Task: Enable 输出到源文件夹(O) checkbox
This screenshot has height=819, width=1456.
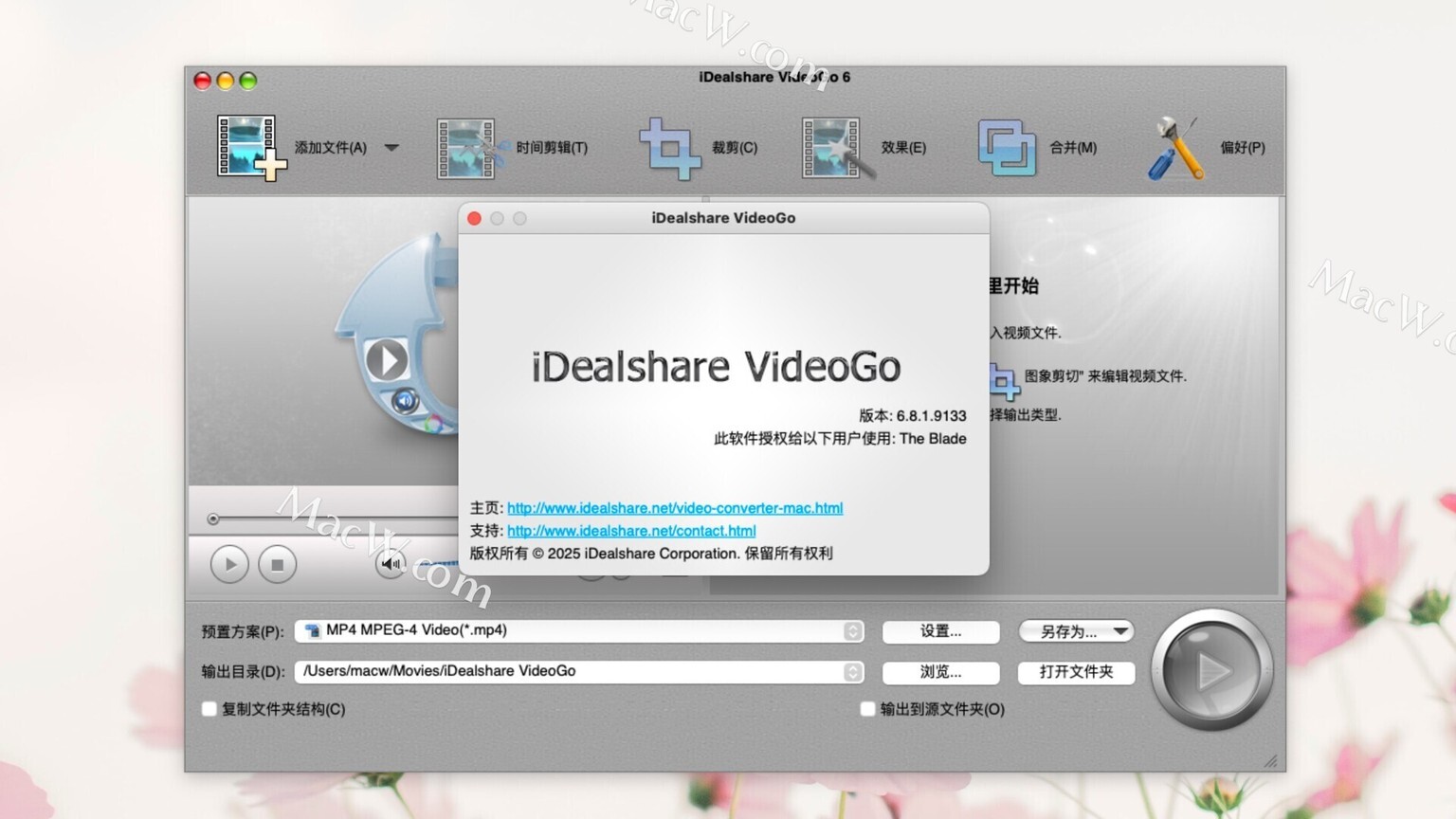Action: tap(867, 709)
